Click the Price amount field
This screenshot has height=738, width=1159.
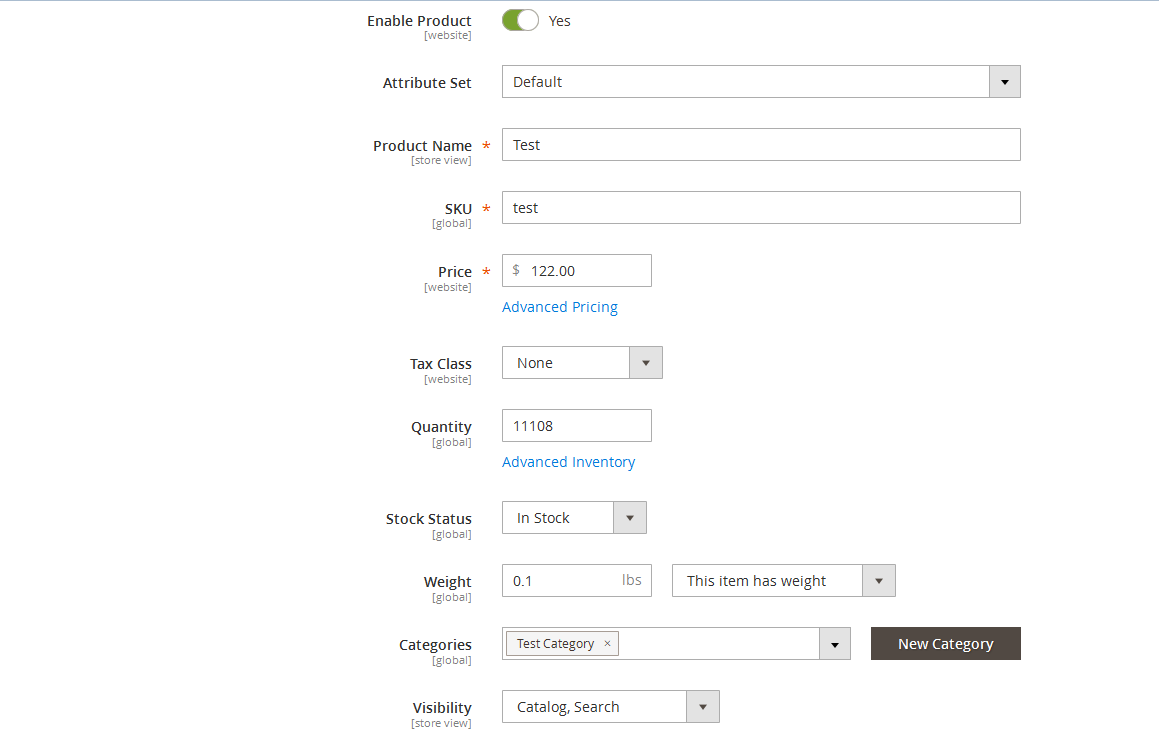pos(587,271)
